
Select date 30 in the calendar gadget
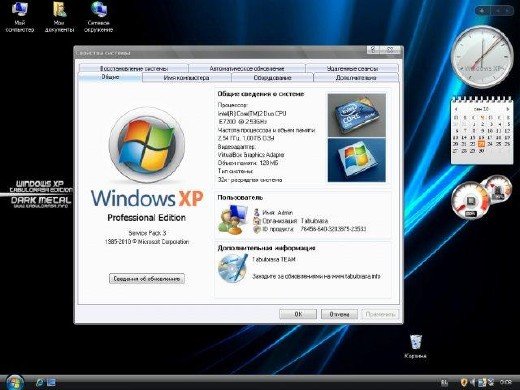481,151
